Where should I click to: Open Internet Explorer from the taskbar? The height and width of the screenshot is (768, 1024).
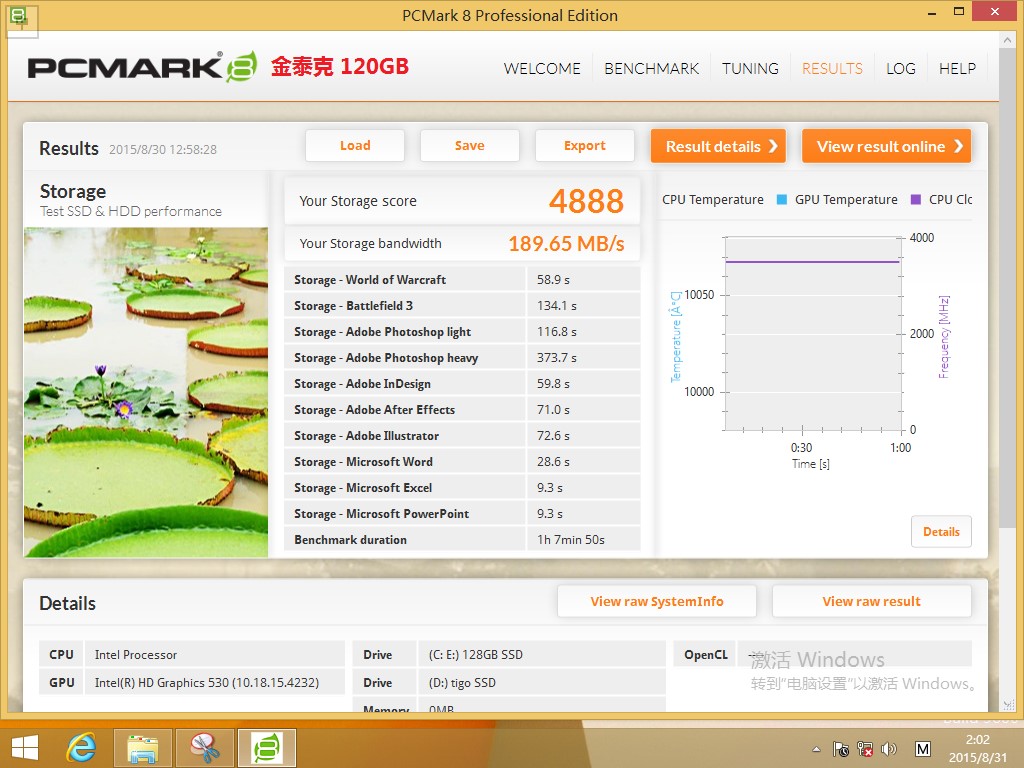click(x=82, y=748)
